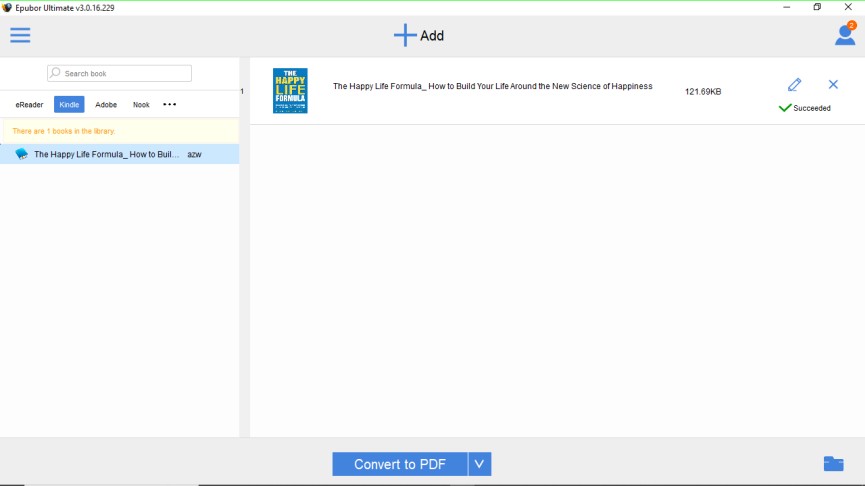Image resolution: width=865 pixels, height=486 pixels.
Task: Restore down the Epubor window
Action: 818,7
